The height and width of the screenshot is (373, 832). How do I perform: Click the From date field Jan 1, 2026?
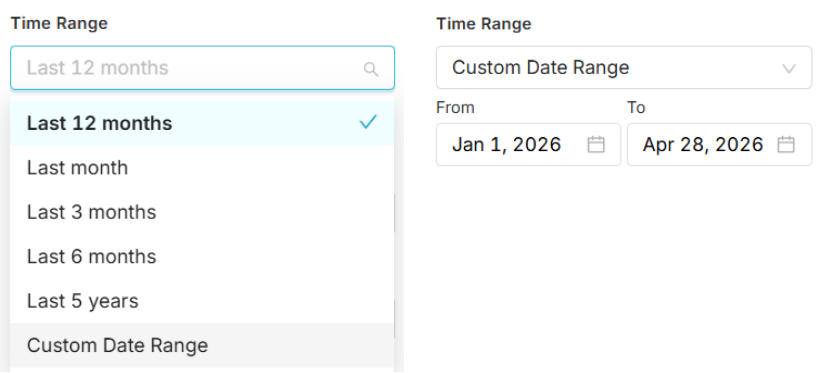pos(528,144)
